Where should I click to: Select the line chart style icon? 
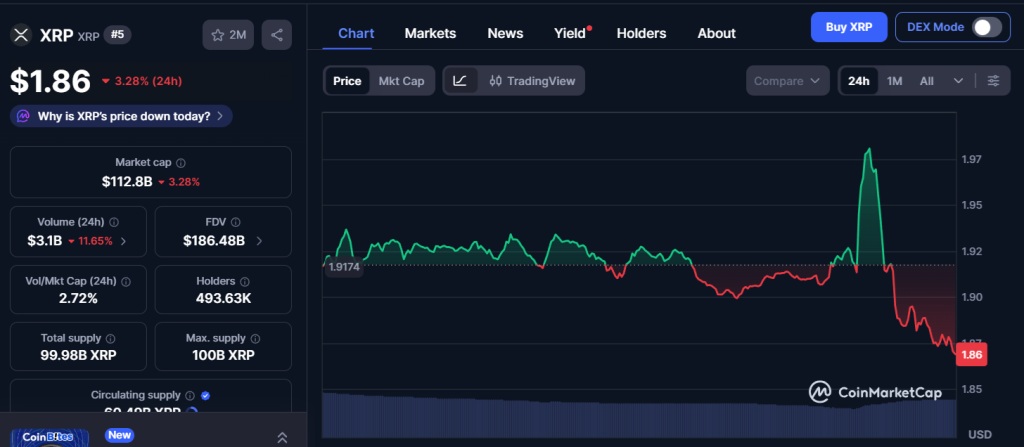coord(460,81)
